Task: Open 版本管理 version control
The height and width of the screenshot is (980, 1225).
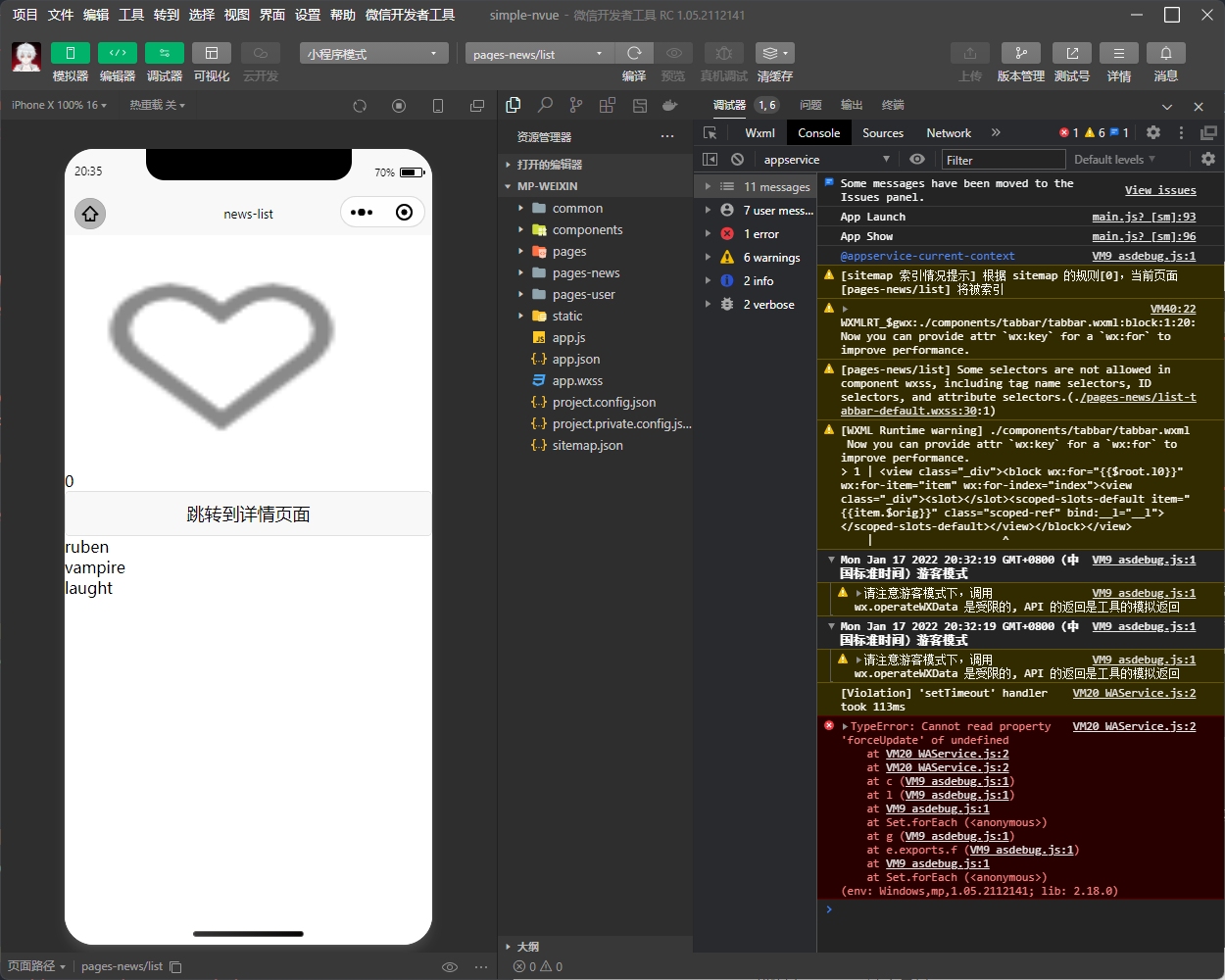Action: click(x=1020, y=53)
